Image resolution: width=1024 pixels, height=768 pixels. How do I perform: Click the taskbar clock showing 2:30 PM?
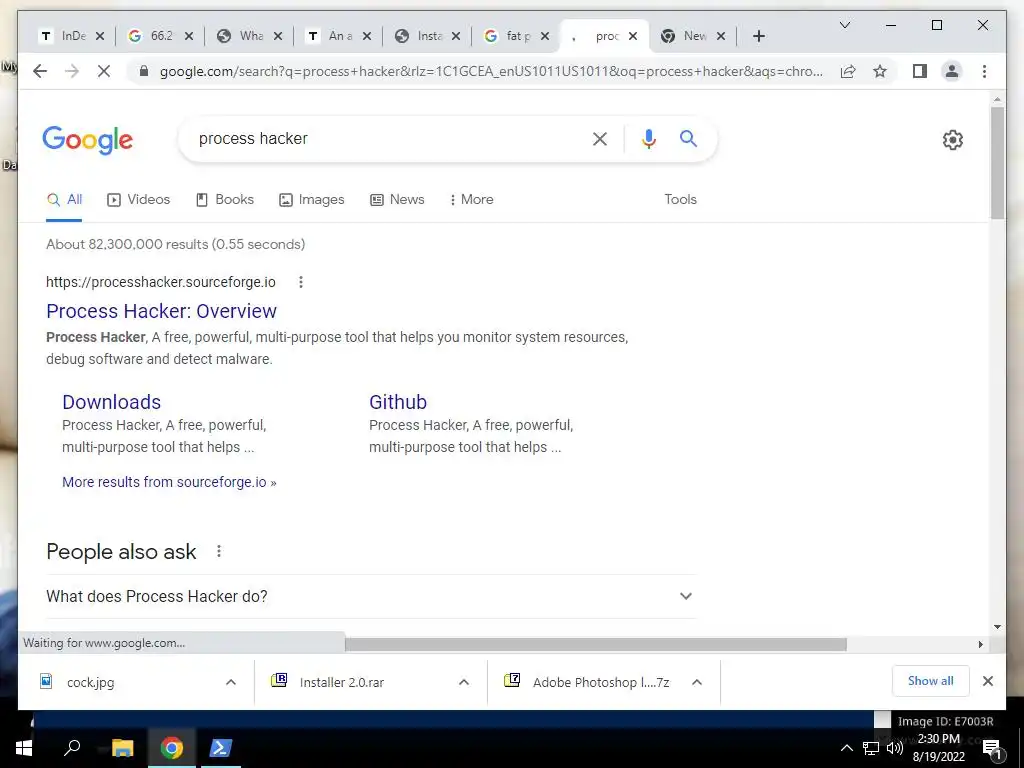(x=938, y=748)
